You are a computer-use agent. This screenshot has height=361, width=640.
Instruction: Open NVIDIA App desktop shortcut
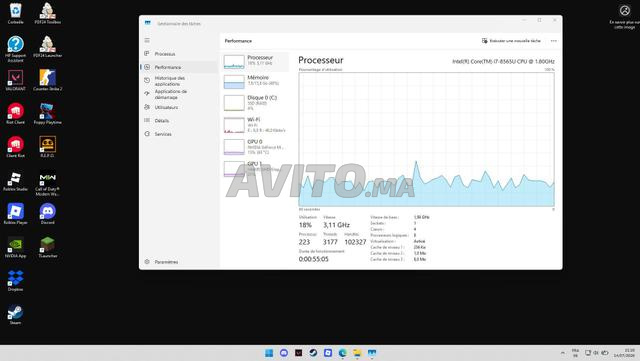pyautogui.click(x=16, y=247)
